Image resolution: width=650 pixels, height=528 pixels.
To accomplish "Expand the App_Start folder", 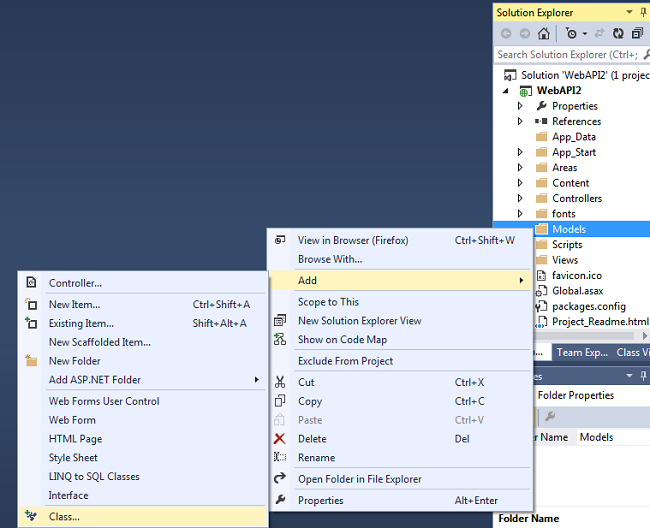I will 520,152.
